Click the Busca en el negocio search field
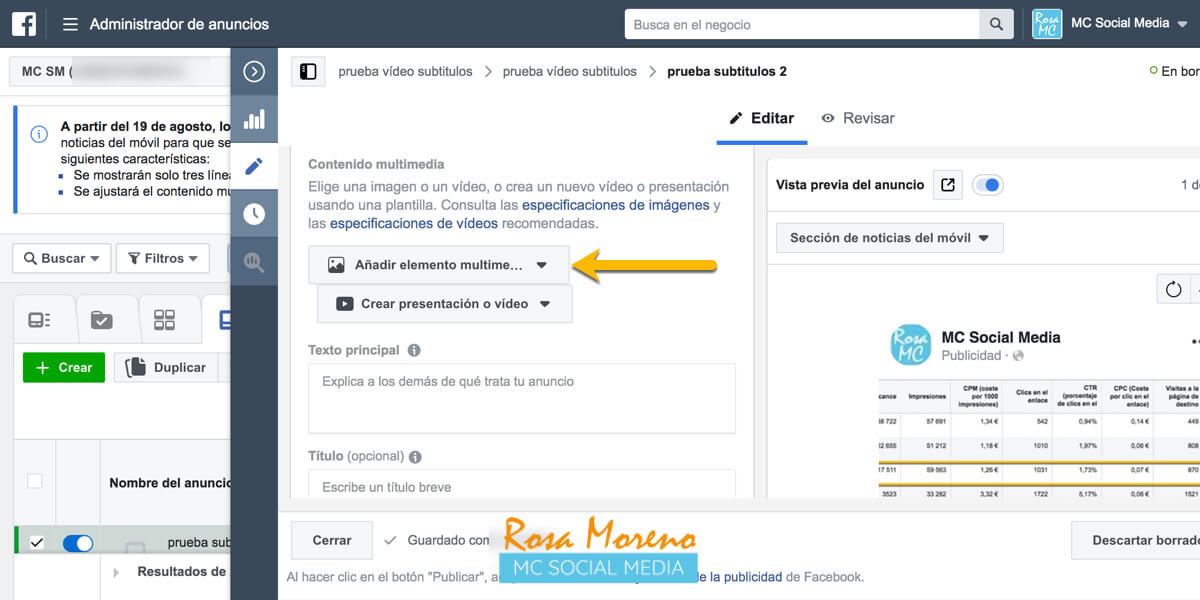The width and height of the screenshot is (1200, 600). (802, 24)
